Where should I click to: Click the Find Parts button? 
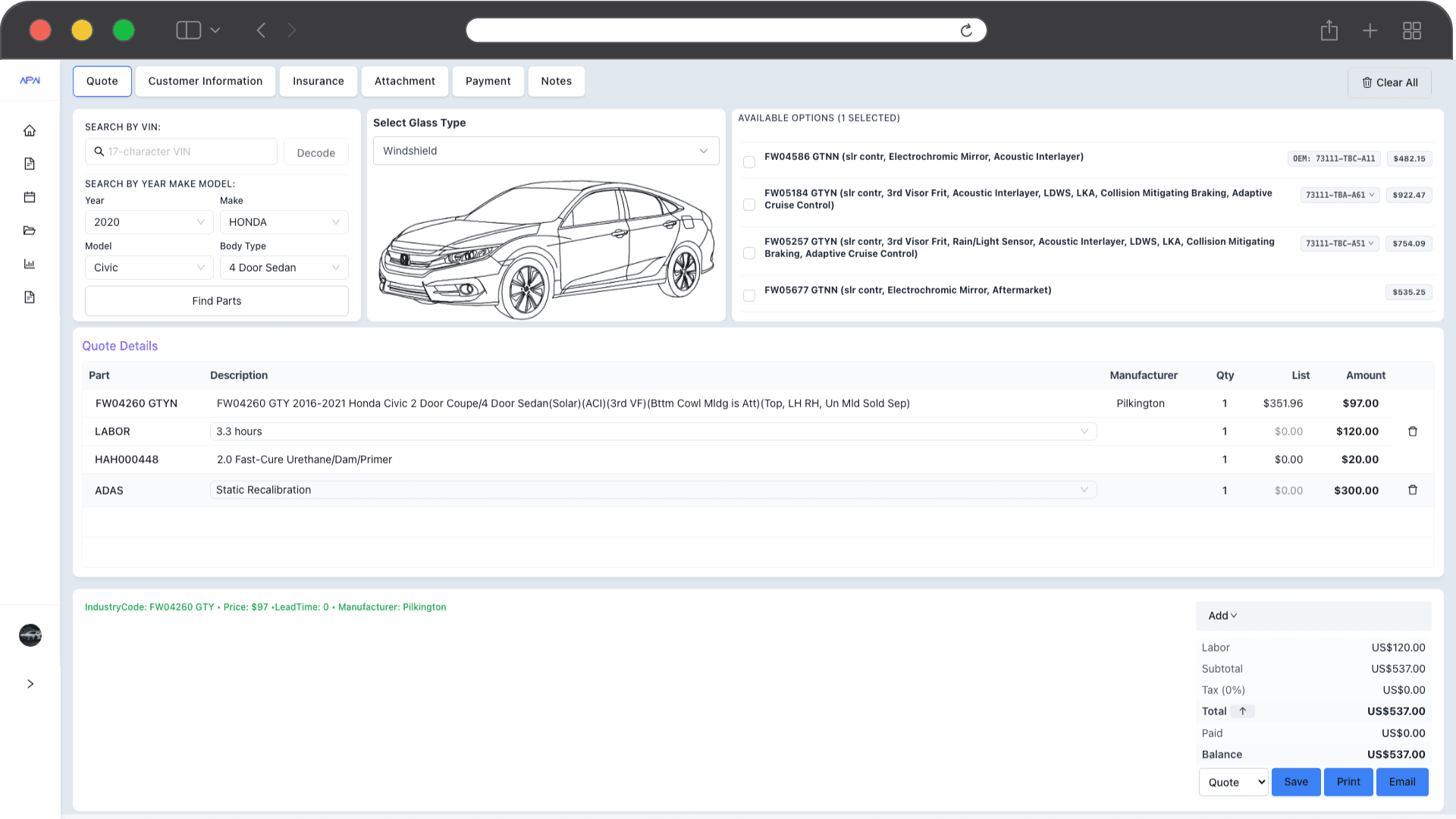click(217, 301)
